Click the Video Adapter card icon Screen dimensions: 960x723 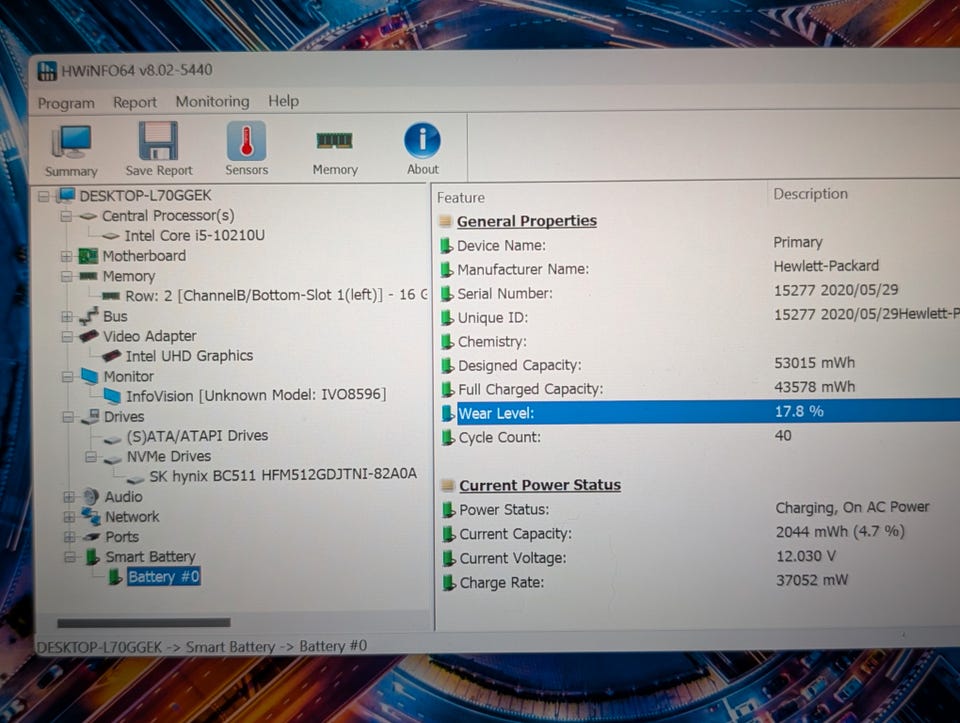pos(89,336)
